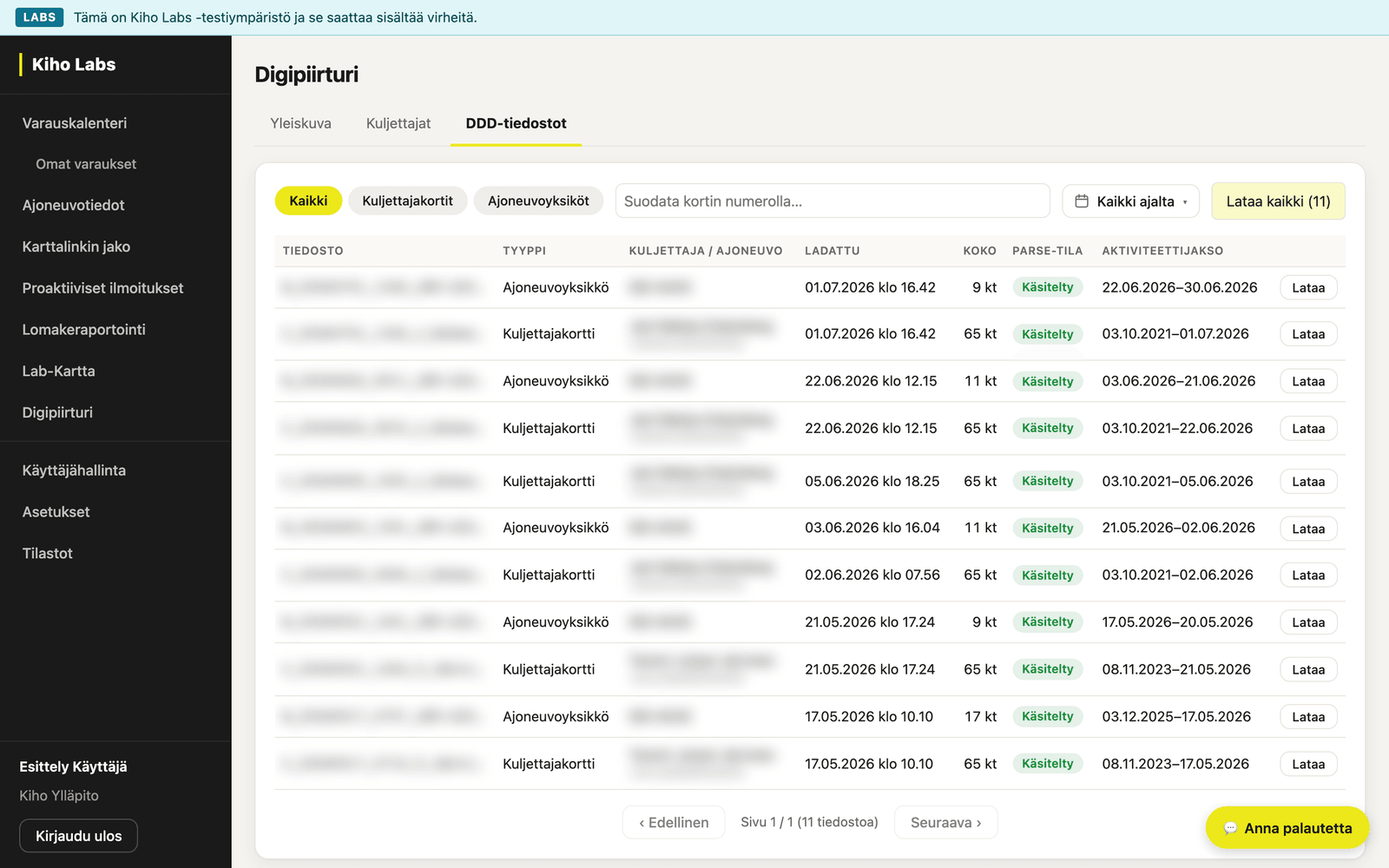Select the Kuljettajakortit filter pill
Viewport: 1389px width, 868px height.
[407, 201]
